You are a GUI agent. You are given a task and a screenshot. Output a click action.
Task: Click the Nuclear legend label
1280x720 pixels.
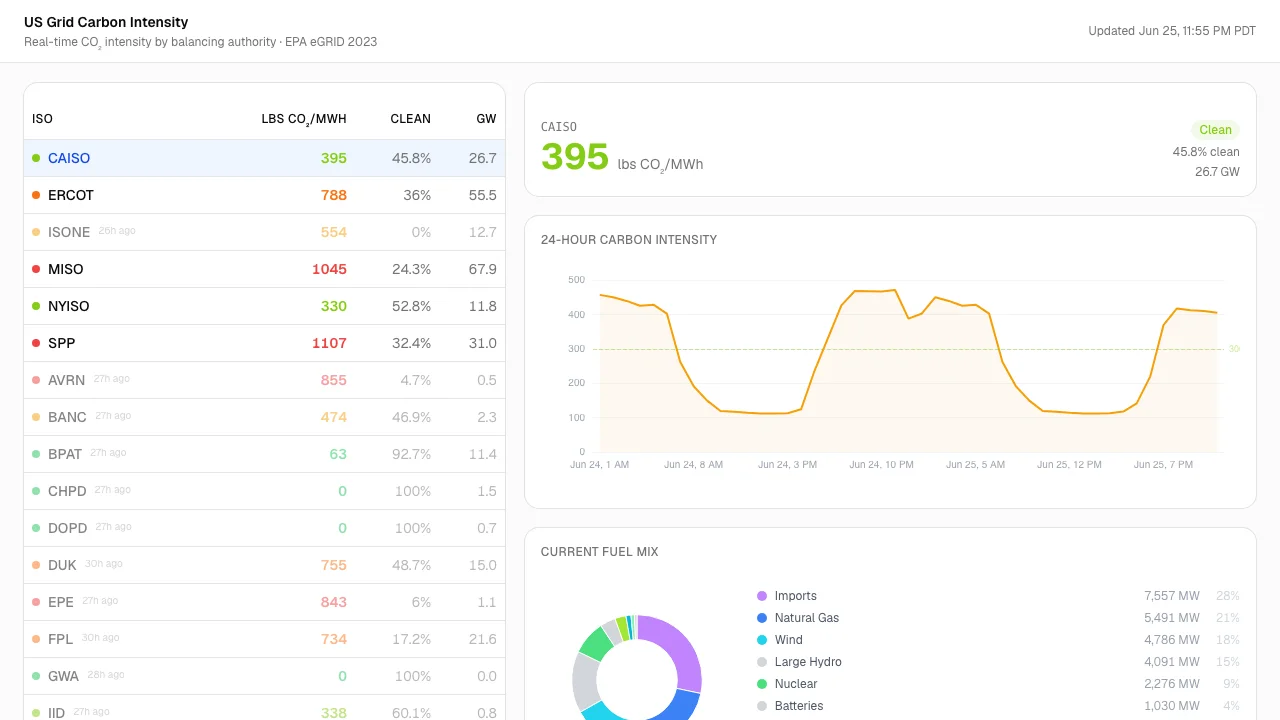[x=796, y=684]
